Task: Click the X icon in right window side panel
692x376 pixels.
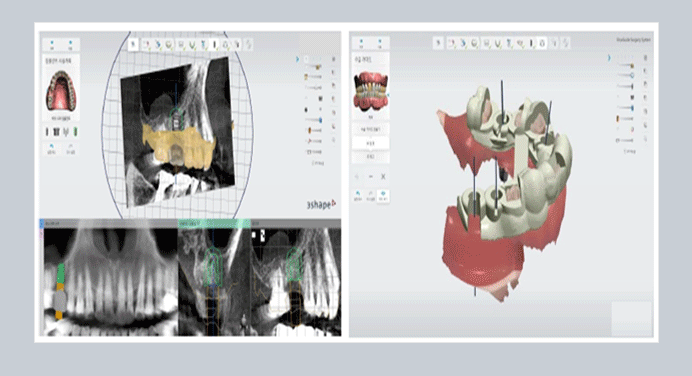Action: pos(383,177)
